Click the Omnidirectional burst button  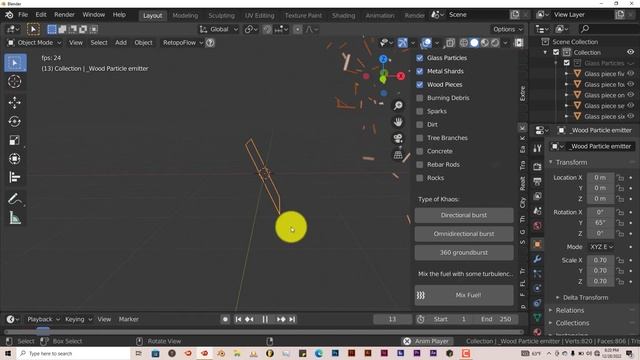click(x=464, y=234)
